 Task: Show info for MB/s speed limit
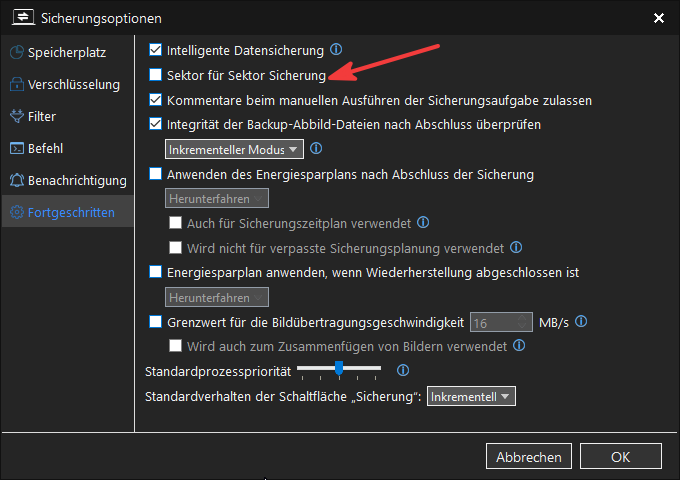581,322
